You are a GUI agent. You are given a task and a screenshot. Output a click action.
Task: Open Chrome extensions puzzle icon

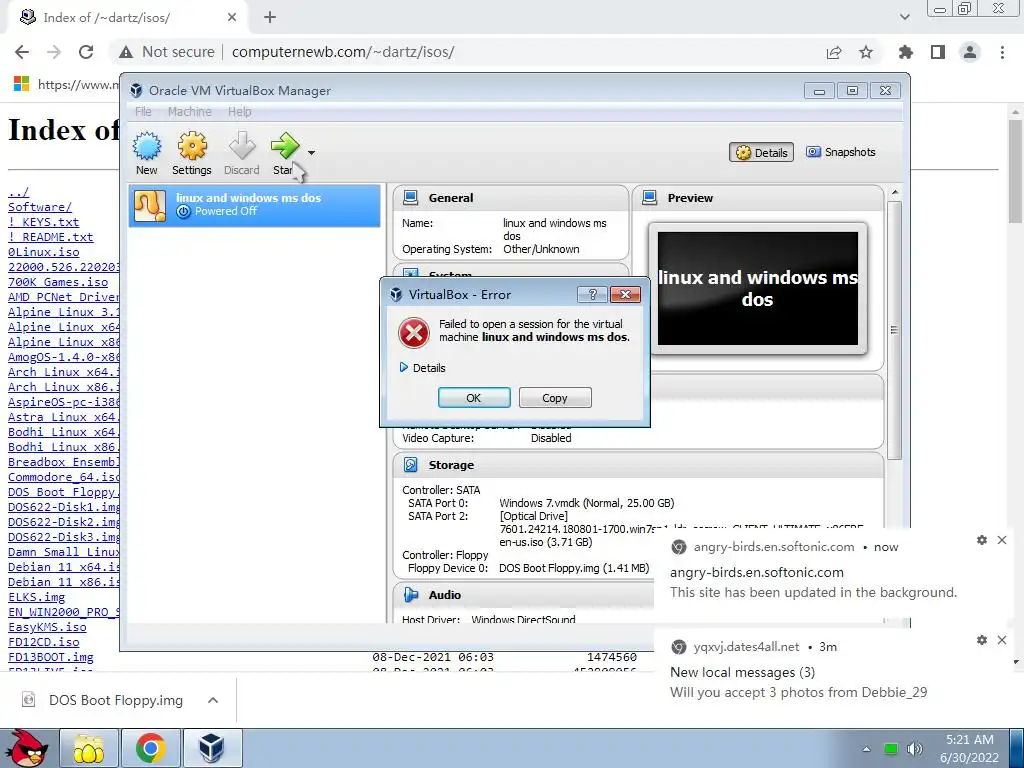[x=906, y=52]
